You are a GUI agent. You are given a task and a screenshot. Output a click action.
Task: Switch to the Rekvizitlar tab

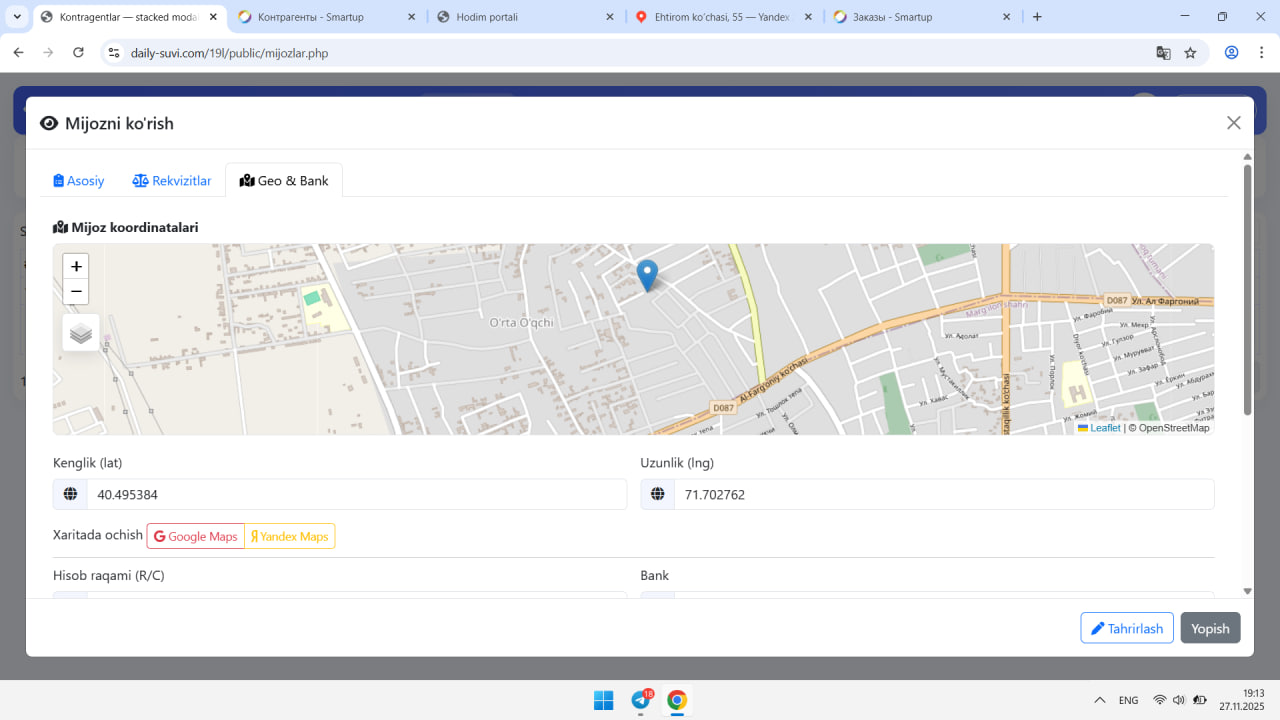tap(172, 181)
